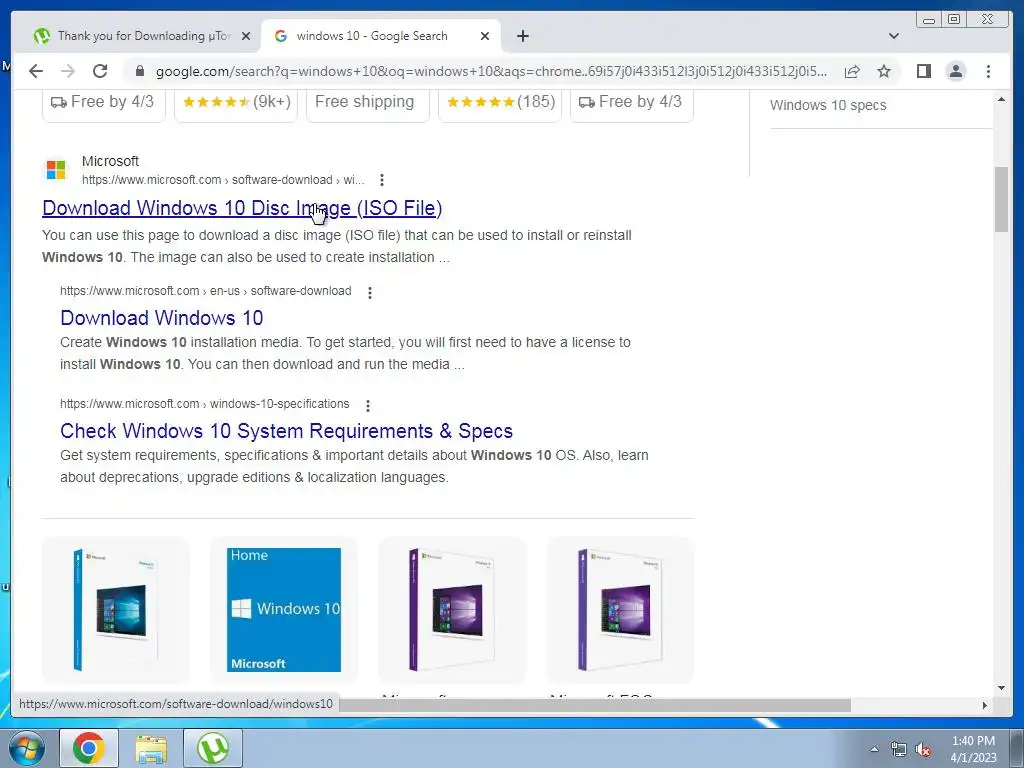Click the Chrome taskbar icon
1024x768 pixels.
pyautogui.click(x=89, y=748)
